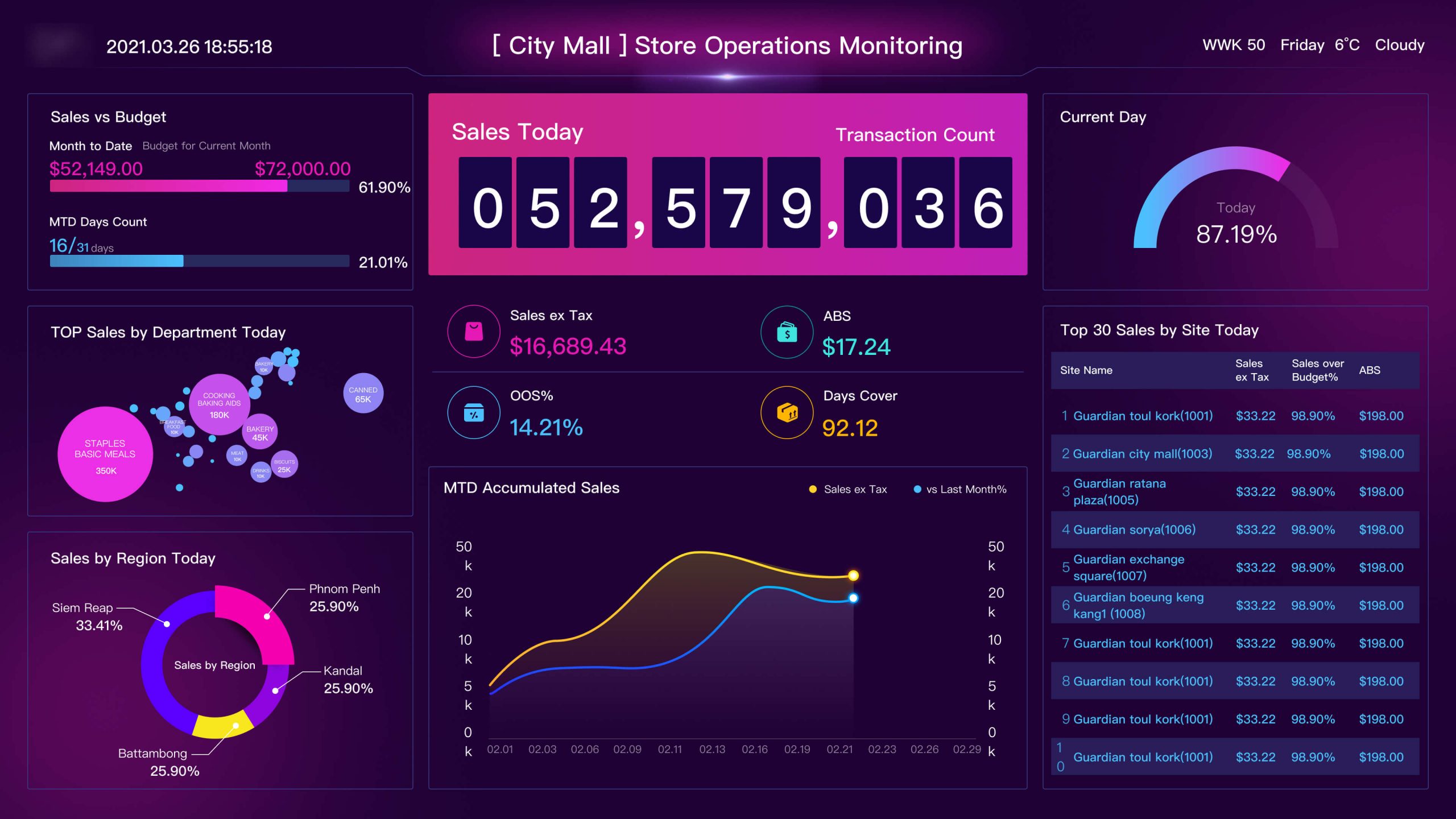Click the Sales ex Tax shopping bag icon
Screen dimensions: 1456x819
pos(474,332)
